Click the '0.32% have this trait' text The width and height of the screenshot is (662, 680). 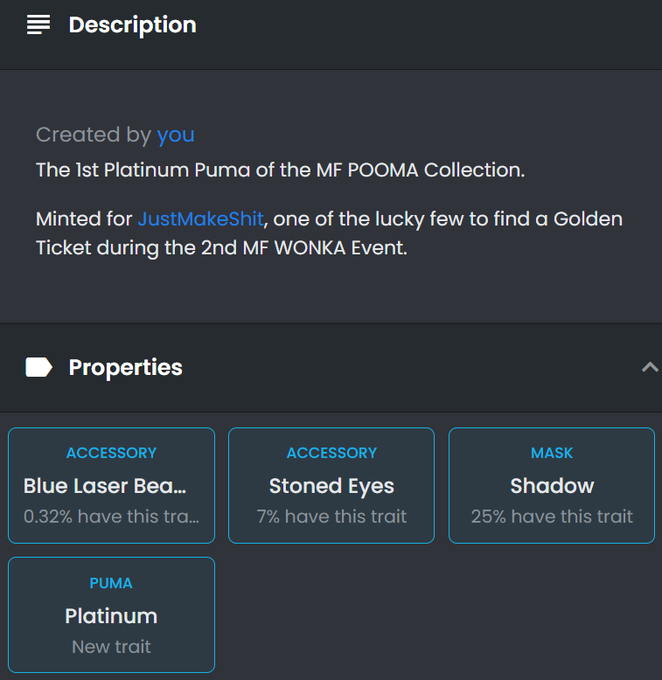111,517
